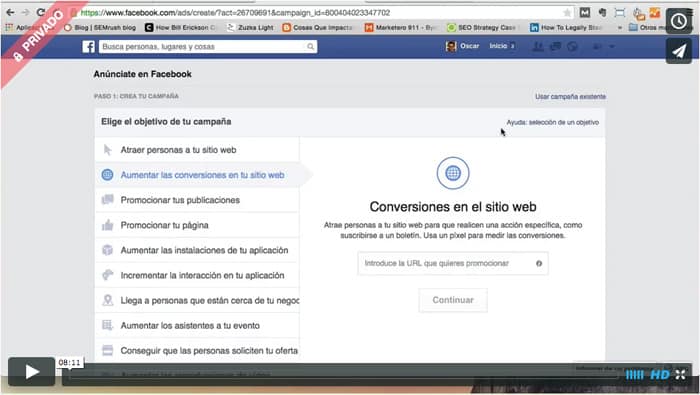The height and width of the screenshot is (395, 700).
Task: Open Ayuda: selección de un objetivo link
Action: (552, 122)
